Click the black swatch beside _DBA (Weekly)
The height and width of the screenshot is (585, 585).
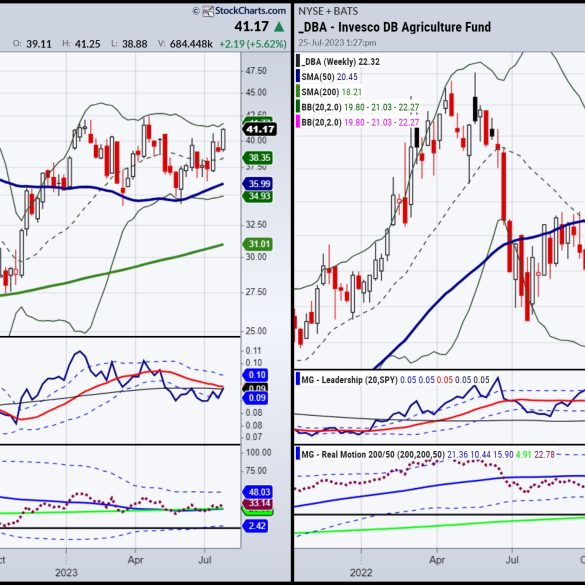pos(298,61)
